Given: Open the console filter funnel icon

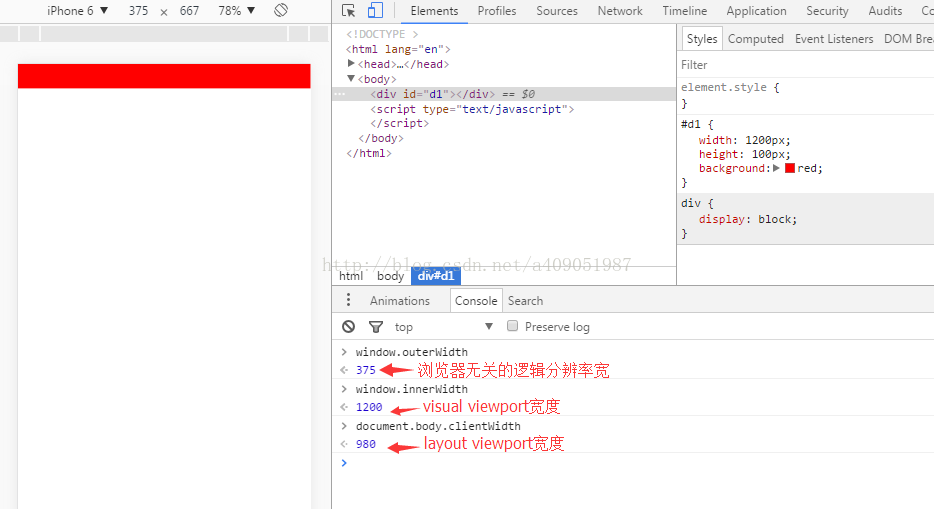Looking at the screenshot, I should [x=376, y=326].
